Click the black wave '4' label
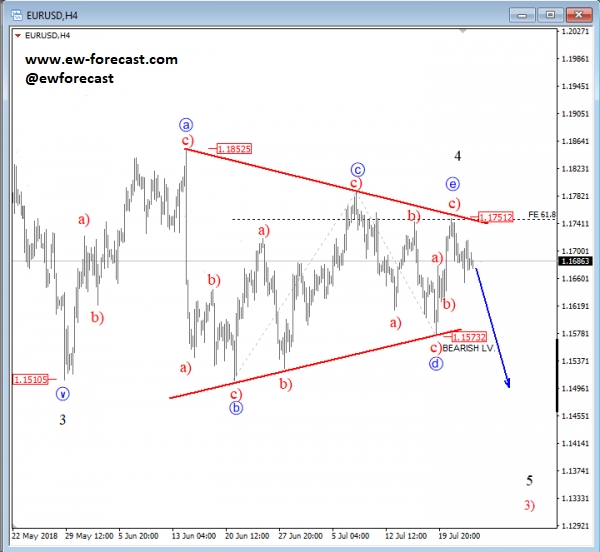The image size is (600, 552). click(458, 156)
